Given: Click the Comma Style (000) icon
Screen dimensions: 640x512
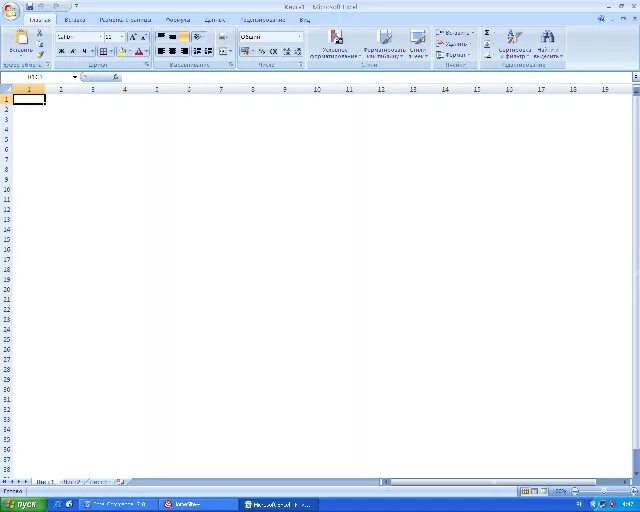Looking at the screenshot, I should click(x=273, y=51).
